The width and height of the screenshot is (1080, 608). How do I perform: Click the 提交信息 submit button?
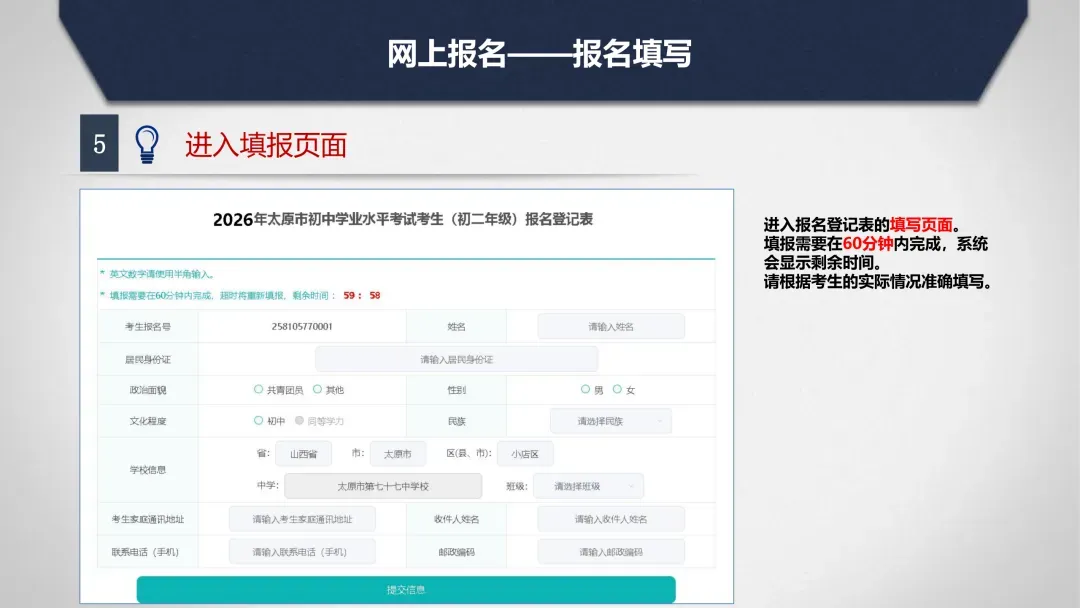(406, 589)
